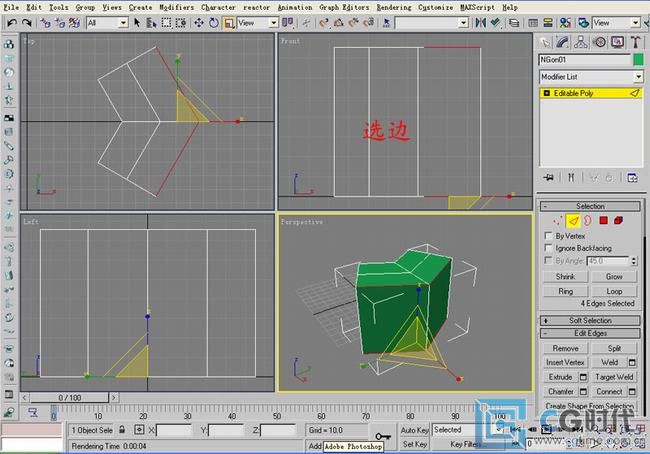Open the Modifiers menu
The image size is (650, 454).
pyautogui.click(x=176, y=7)
